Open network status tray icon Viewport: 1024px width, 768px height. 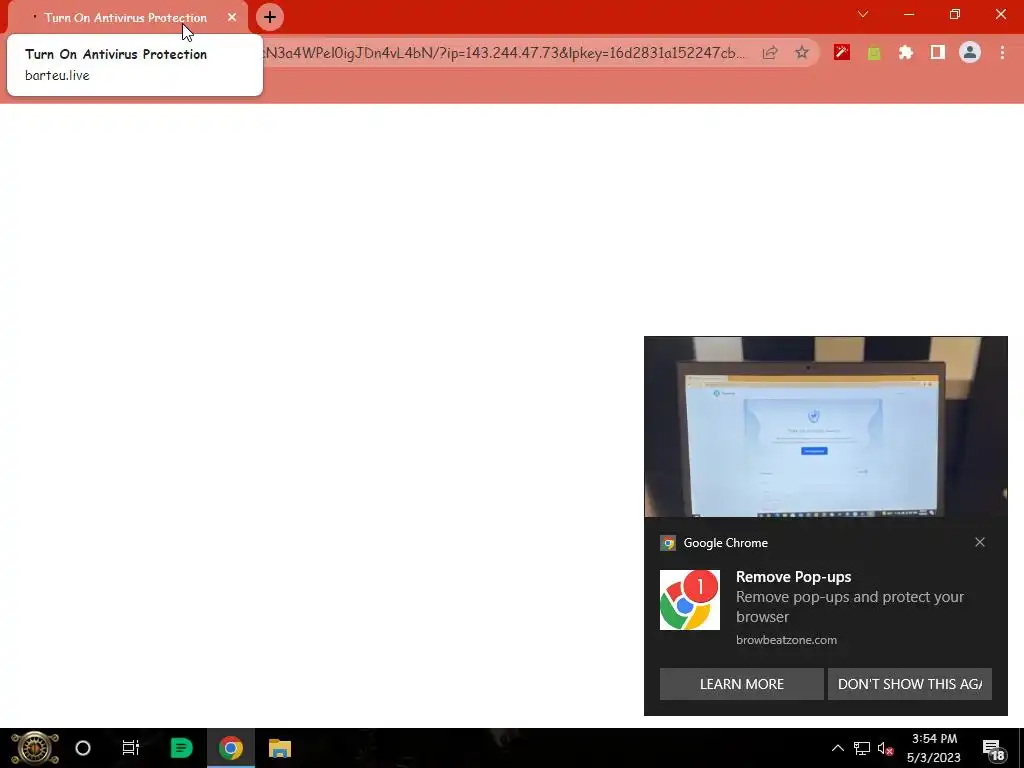(862, 748)
